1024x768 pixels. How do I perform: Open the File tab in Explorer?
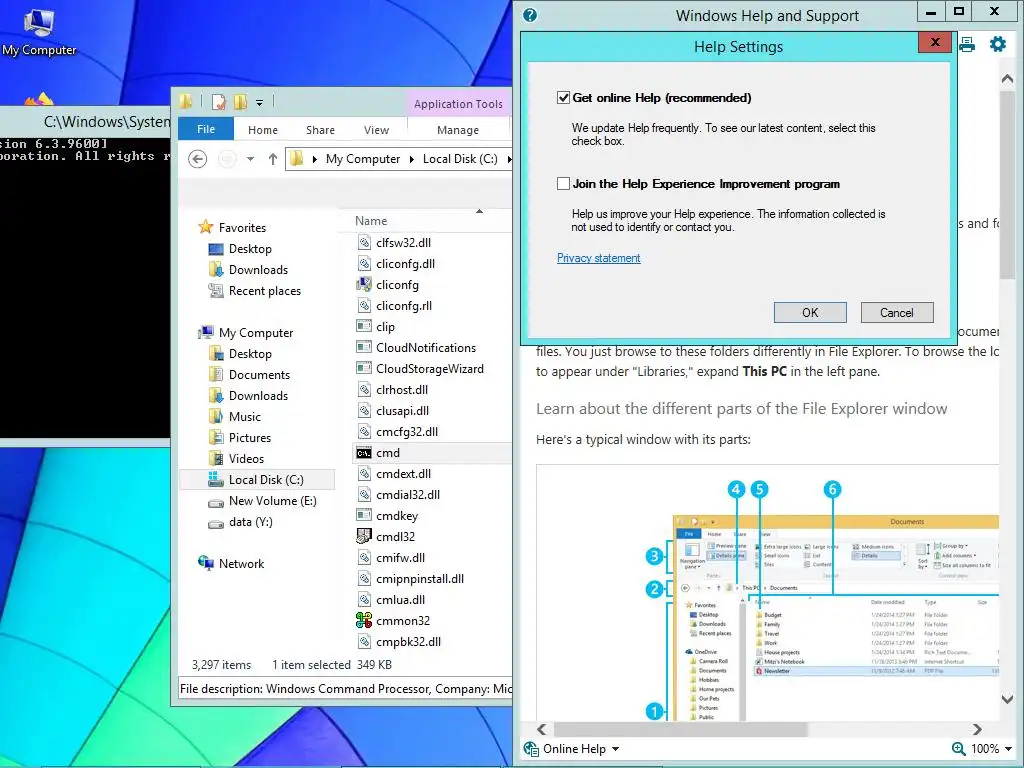[x=206, y=129]
